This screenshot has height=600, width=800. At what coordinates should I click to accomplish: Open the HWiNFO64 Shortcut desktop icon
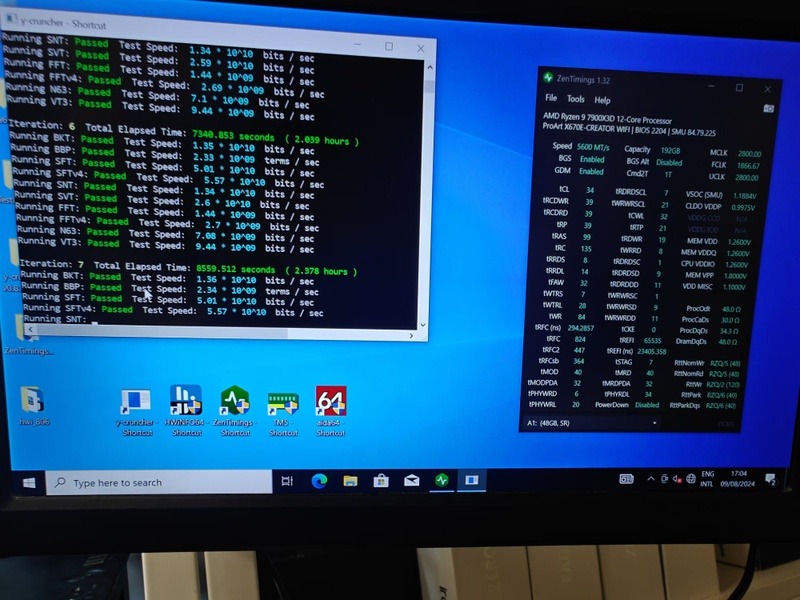coord(186,411)
